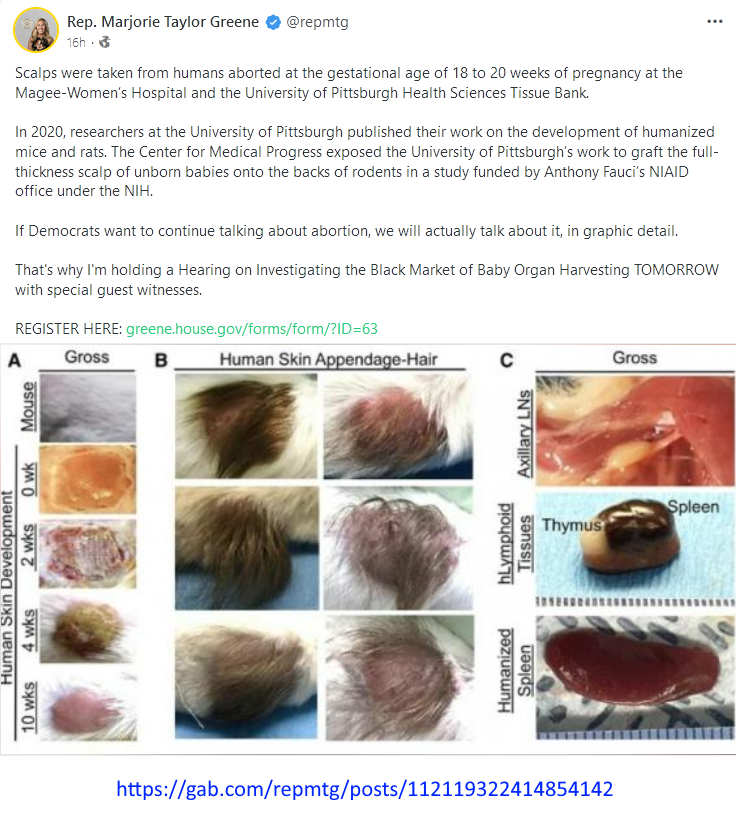The width and height of the screenshot is (736, 826).
Task: Click the Human Skin Appendage-Hair panel heading
Action: 328,359
